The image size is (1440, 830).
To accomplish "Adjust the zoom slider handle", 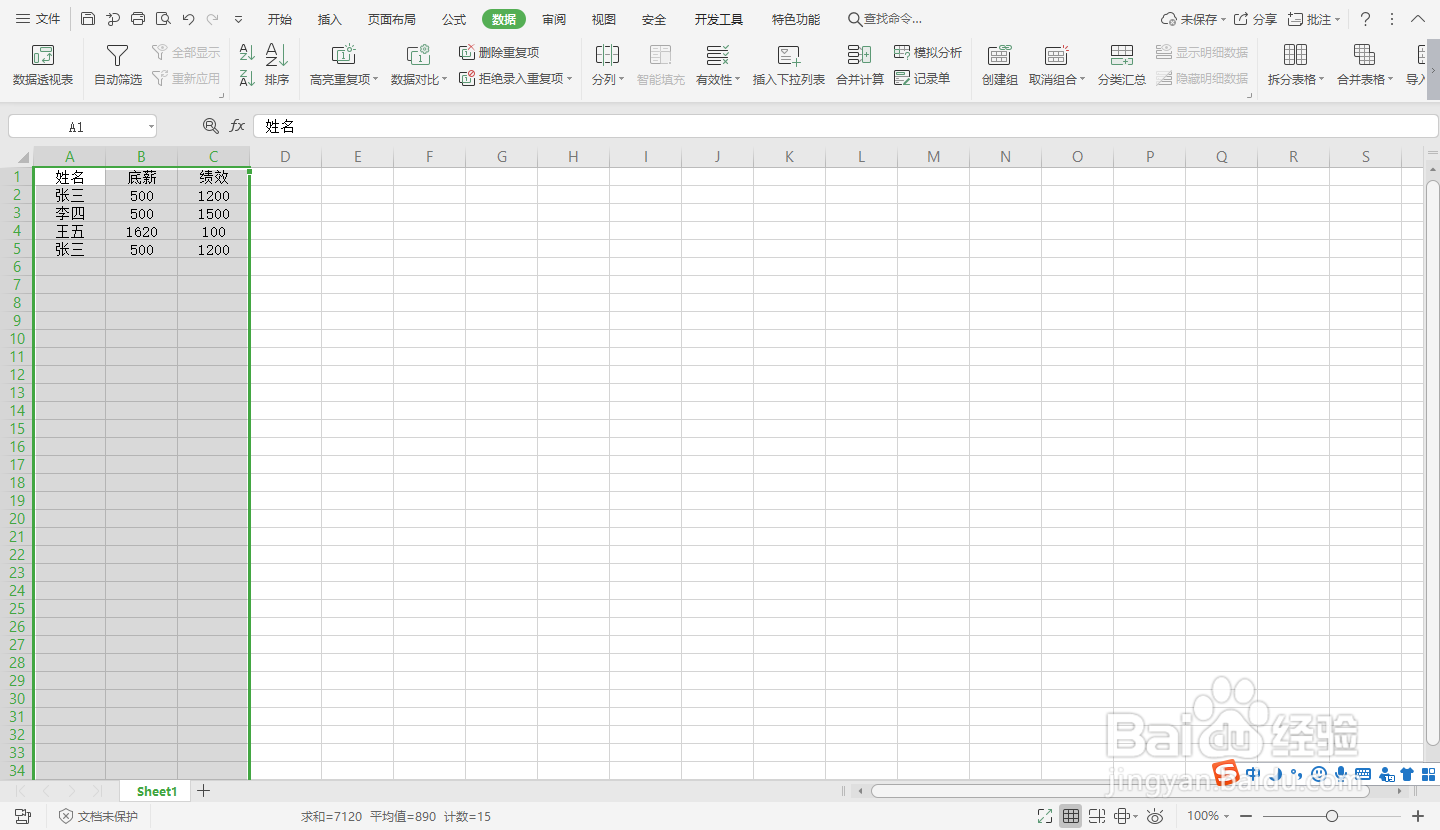I will pyautogui.click(x=1332, y=816).
